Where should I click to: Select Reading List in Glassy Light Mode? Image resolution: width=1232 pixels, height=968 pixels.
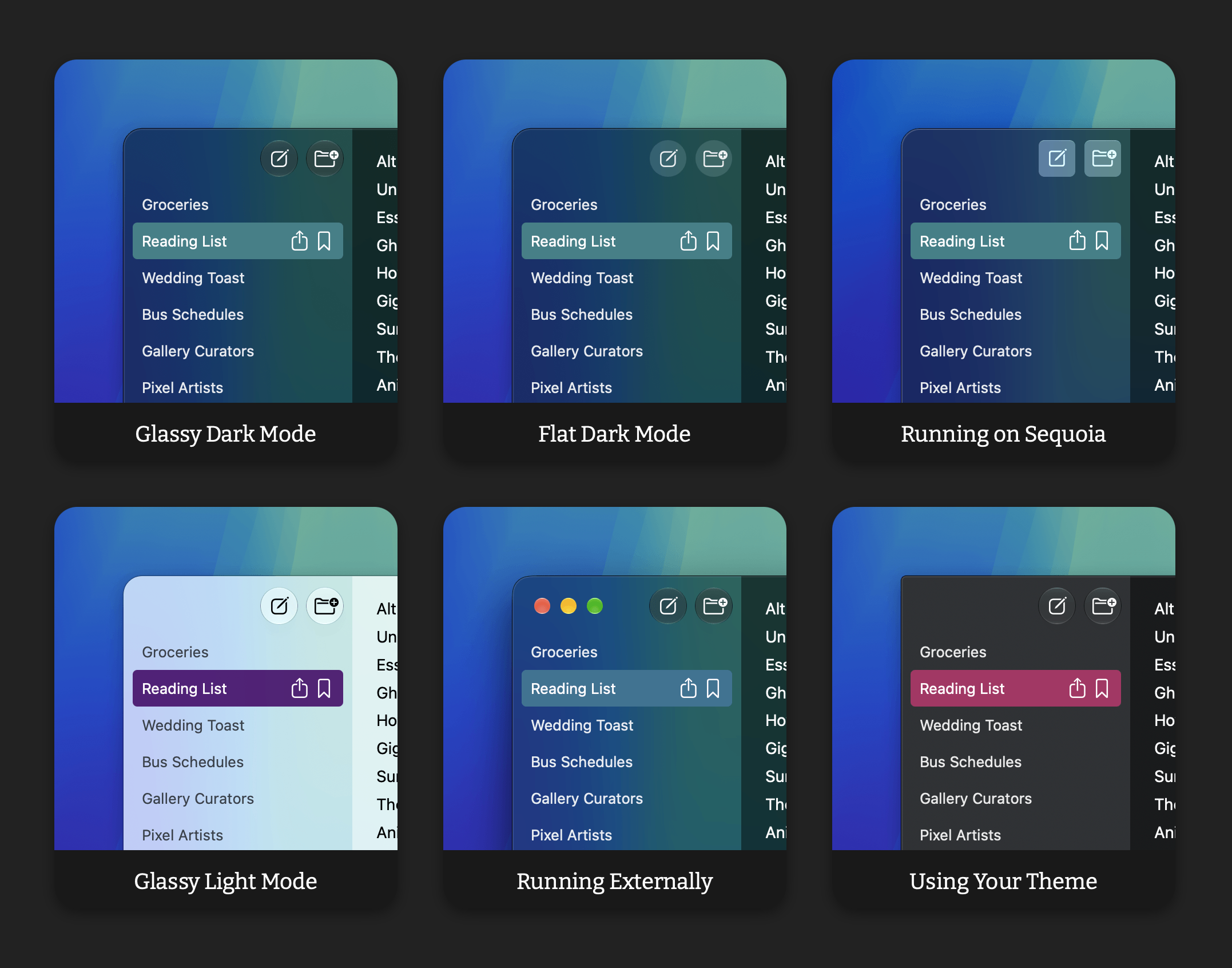(x=238, y=688)
